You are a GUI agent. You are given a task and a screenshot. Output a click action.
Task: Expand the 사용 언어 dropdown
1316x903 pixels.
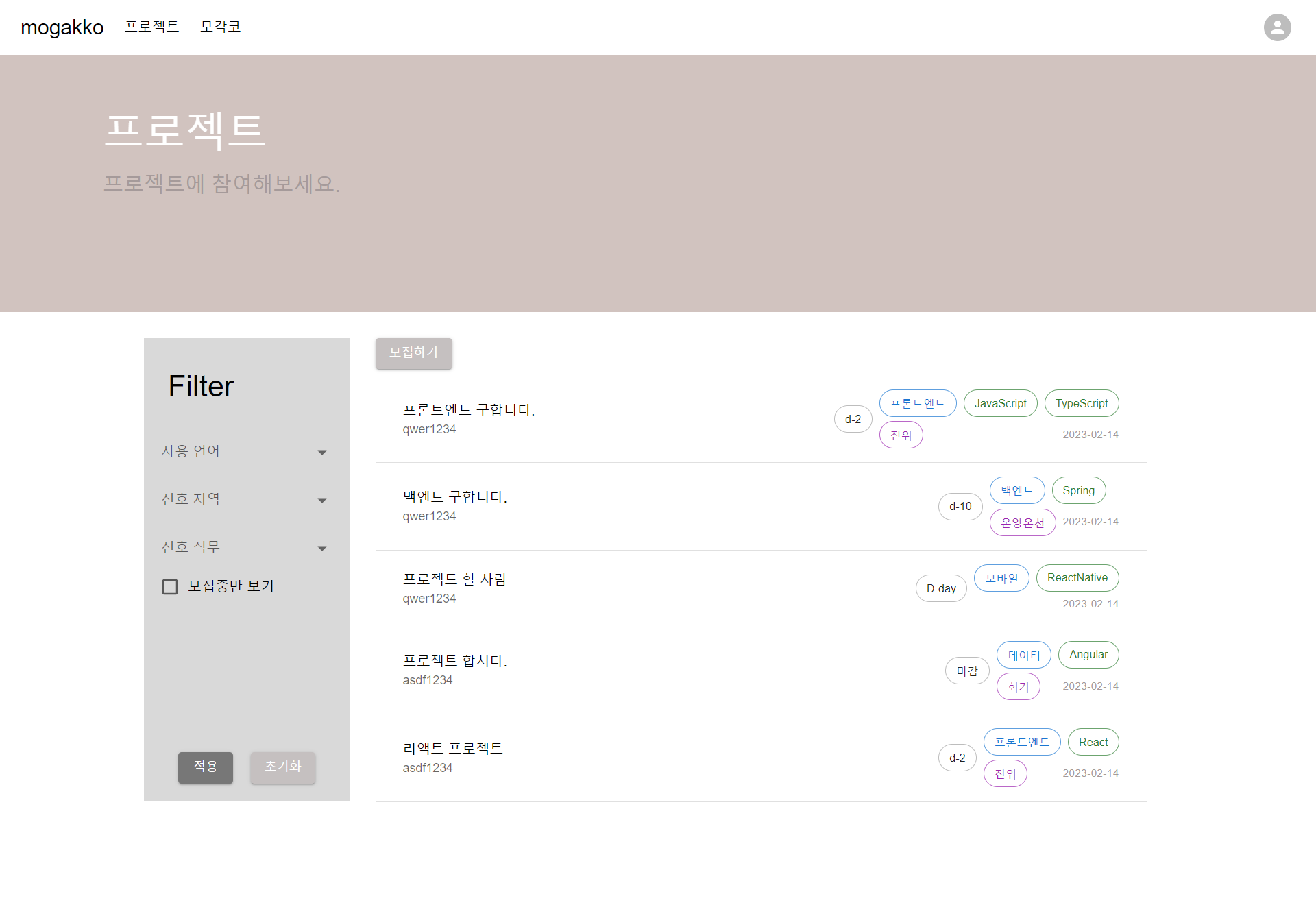pyautogui.click(x=246, y=452)
